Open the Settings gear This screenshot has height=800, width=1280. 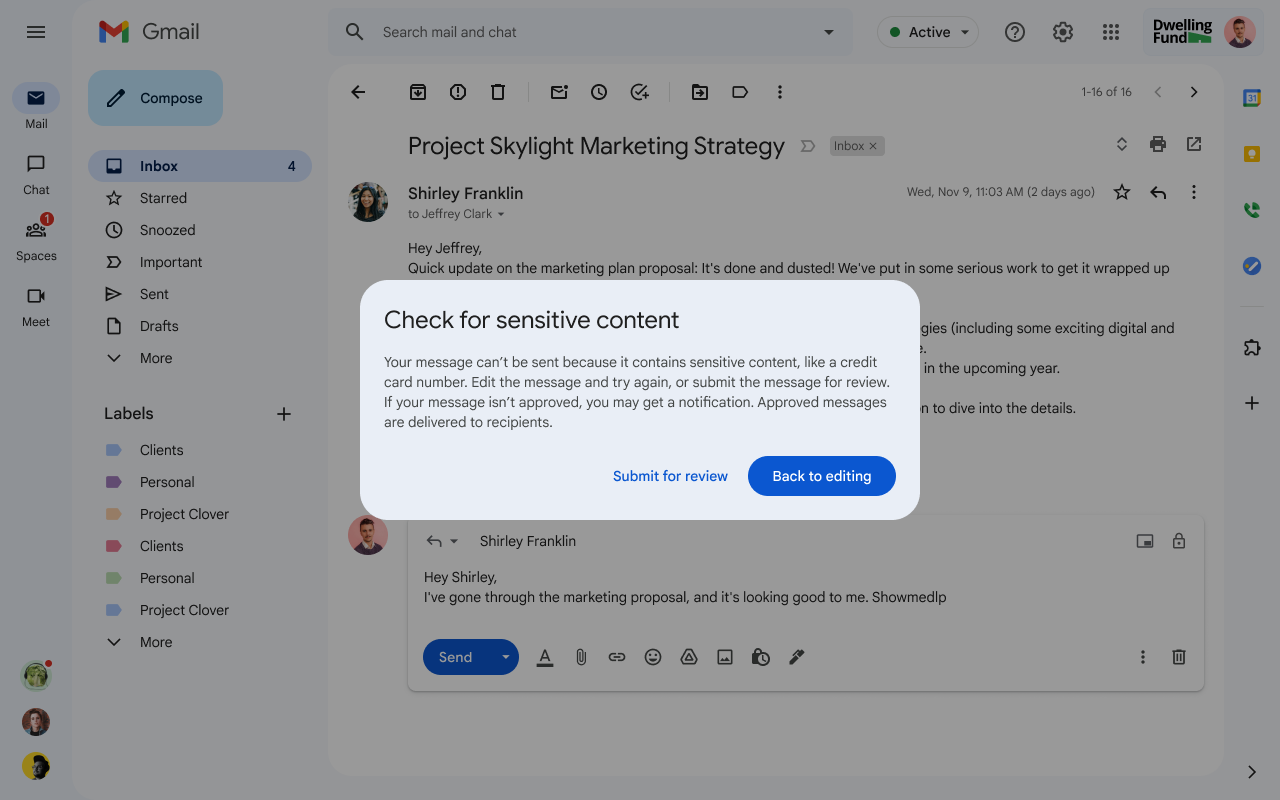pyautogui.click(x=1063, y=32)
